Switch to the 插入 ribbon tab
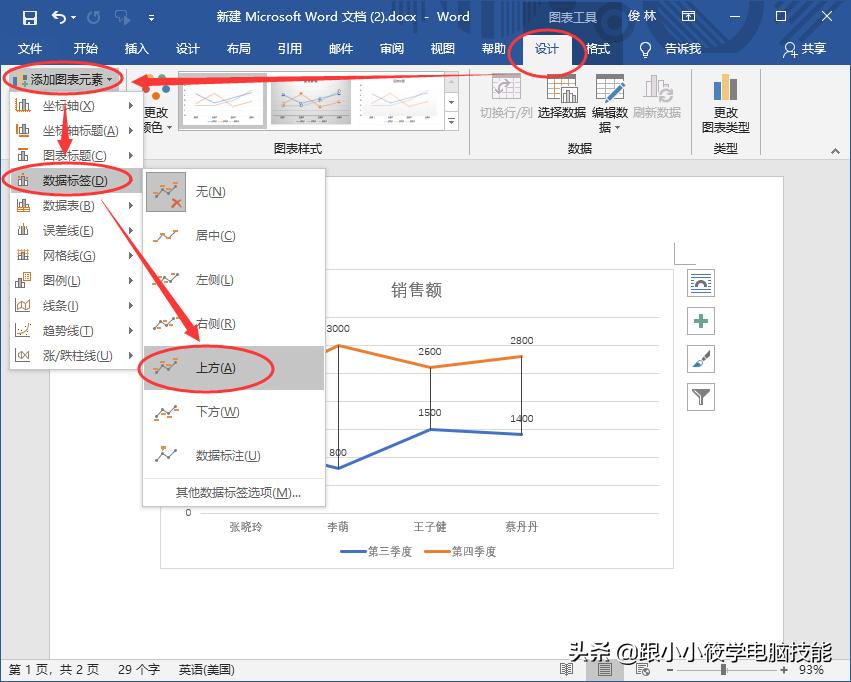This screenshot has height=682, width=851. pyautogui.click(x=136, y=48)
